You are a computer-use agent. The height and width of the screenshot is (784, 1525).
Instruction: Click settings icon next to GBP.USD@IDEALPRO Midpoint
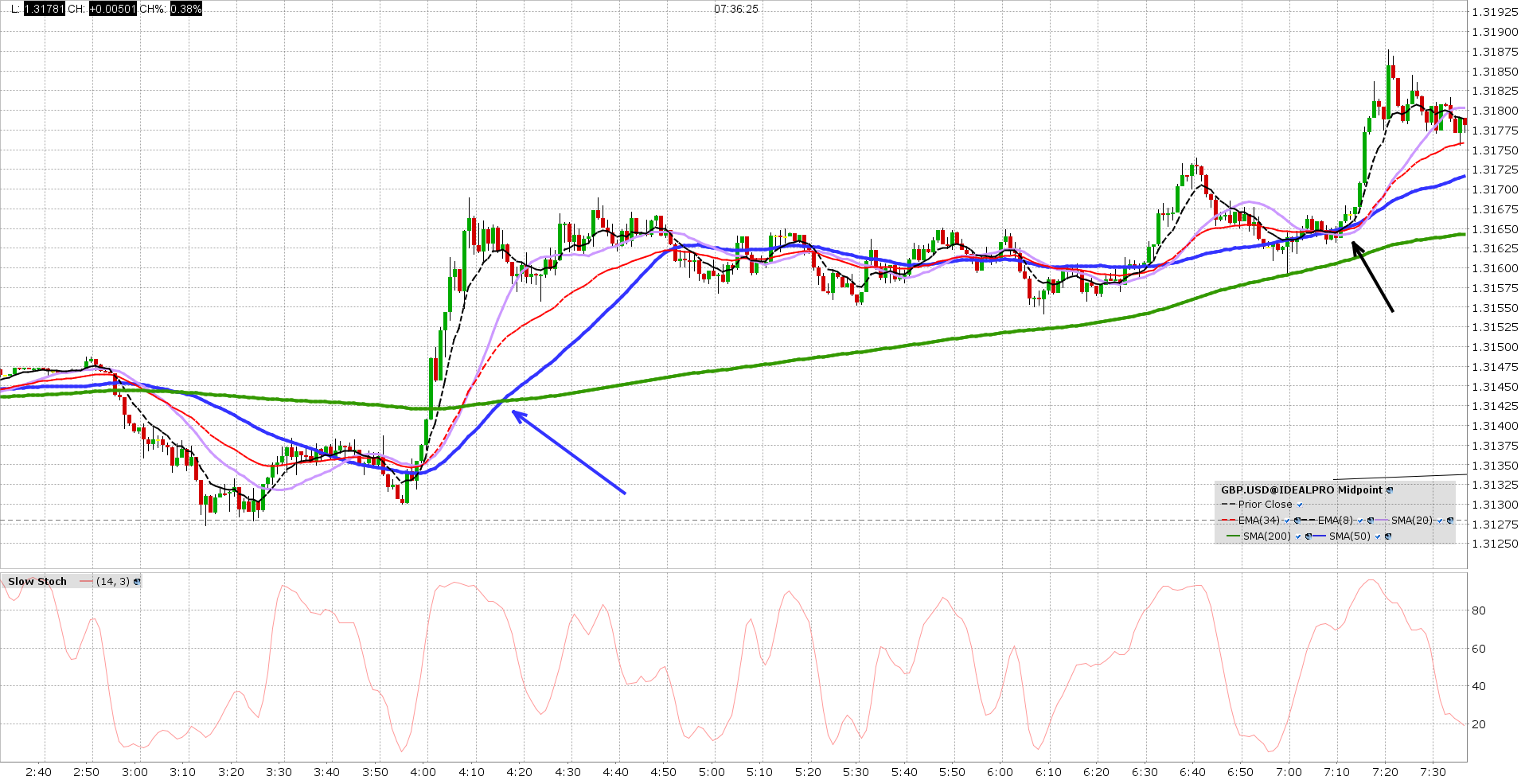(1390, 490)
